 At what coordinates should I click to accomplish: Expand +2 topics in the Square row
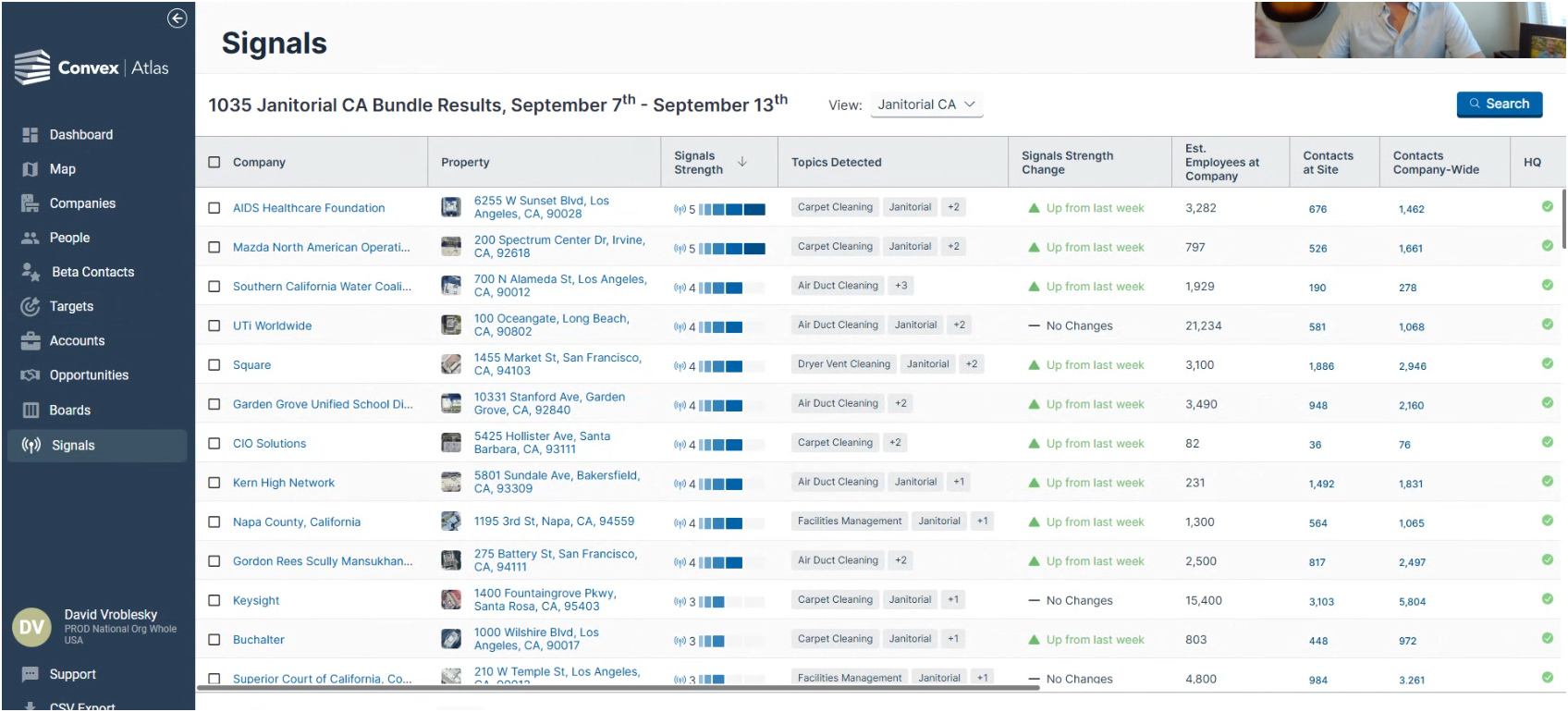tap(972, 364)
